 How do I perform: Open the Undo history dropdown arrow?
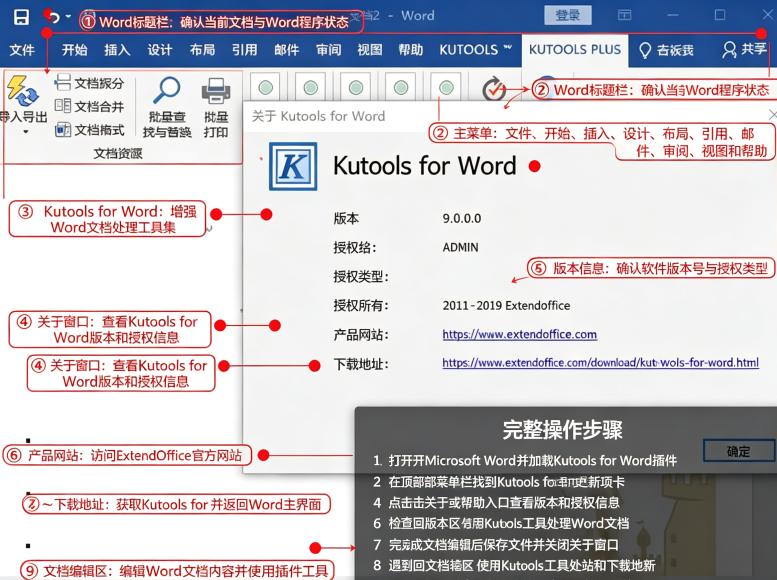pos(68,17)
